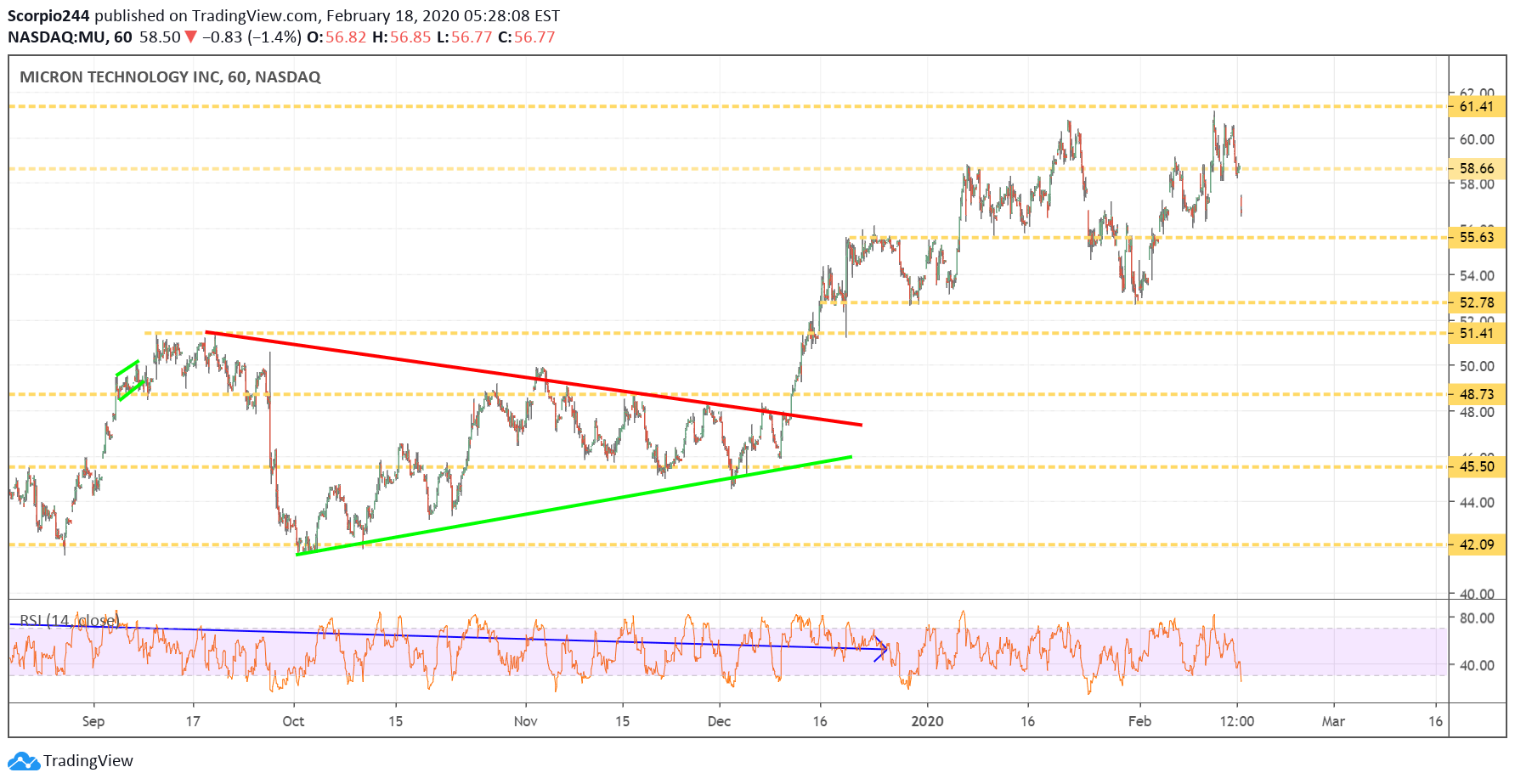Select the 48.73 price level label
The width and height of the screenshot is (1515, 784).
click(1477, 394)
